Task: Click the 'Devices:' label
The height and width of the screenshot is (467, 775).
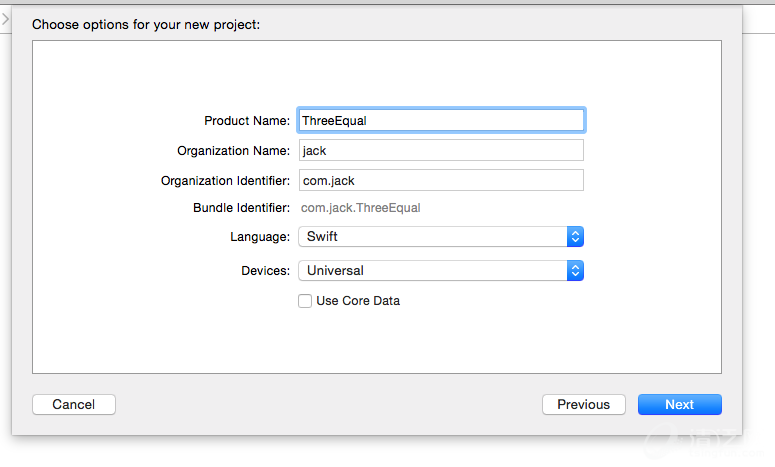Action: point(265,271)
